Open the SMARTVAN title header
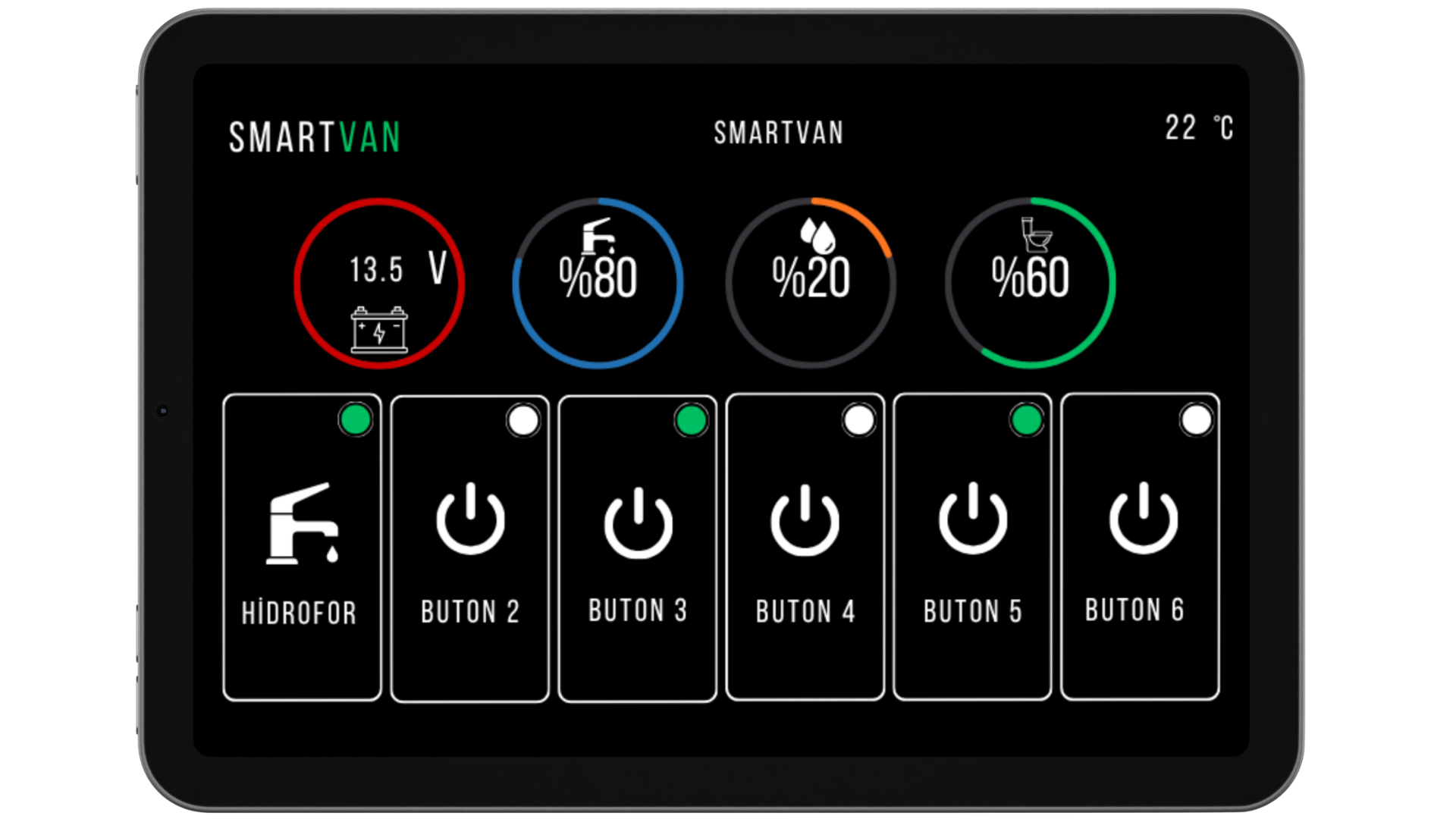Screen dimensions: 1456x819 [777, 133]
